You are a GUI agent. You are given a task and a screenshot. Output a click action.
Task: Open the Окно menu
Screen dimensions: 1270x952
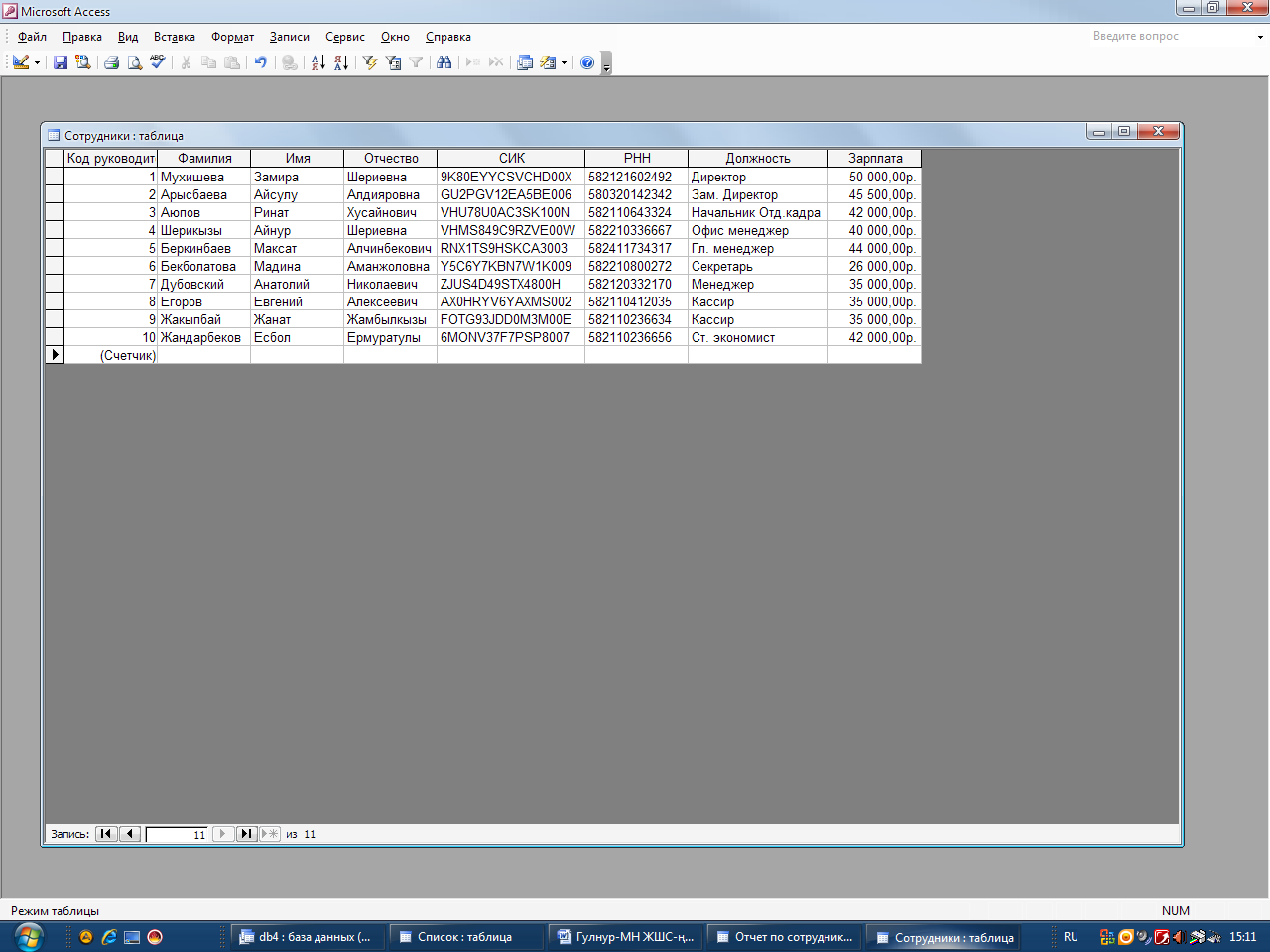pyautogui.click(x=395, y=37)
